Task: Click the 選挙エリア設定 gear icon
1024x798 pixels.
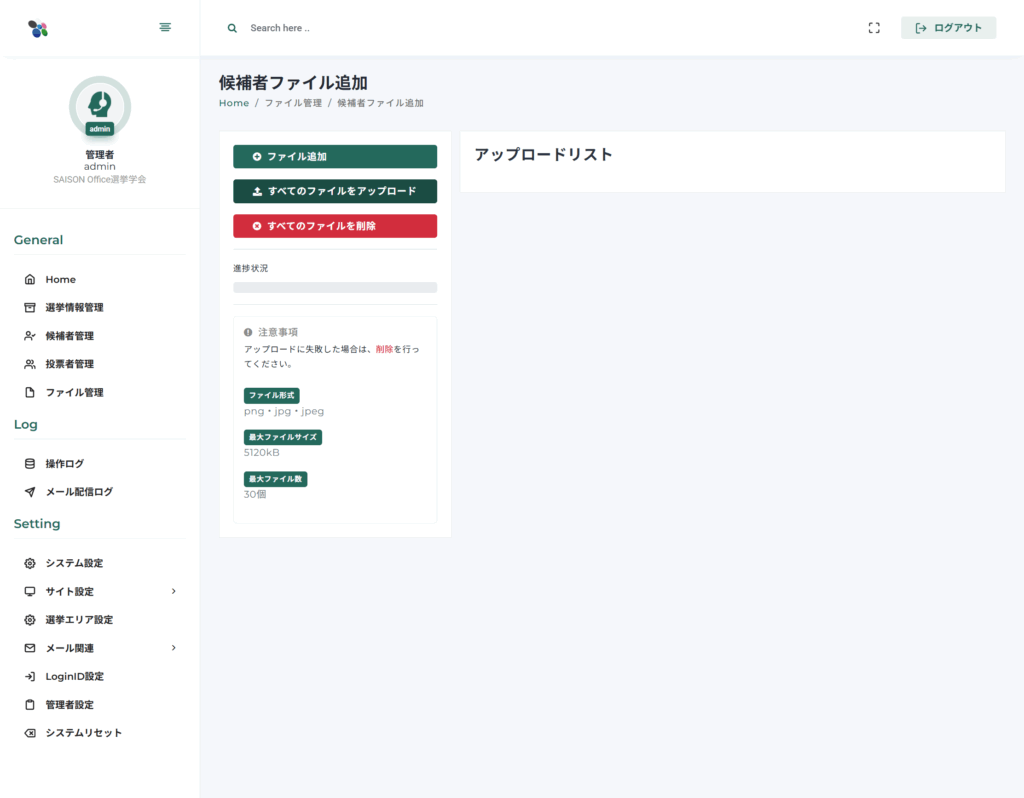Action: (30, 620)
